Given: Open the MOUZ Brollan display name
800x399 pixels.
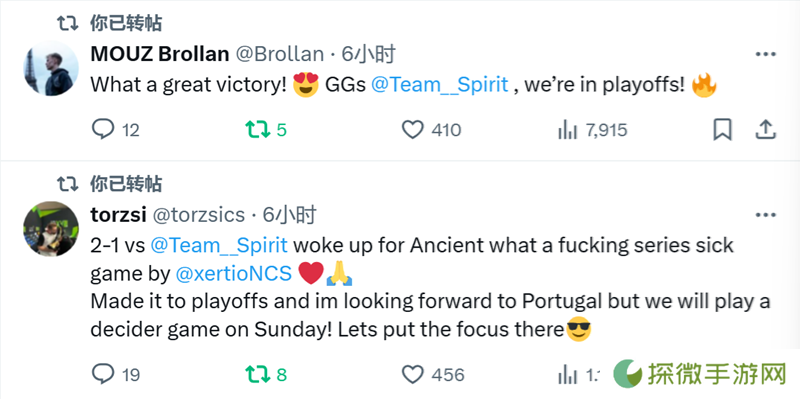Looking at the screenshot, I should pos(160,54).
